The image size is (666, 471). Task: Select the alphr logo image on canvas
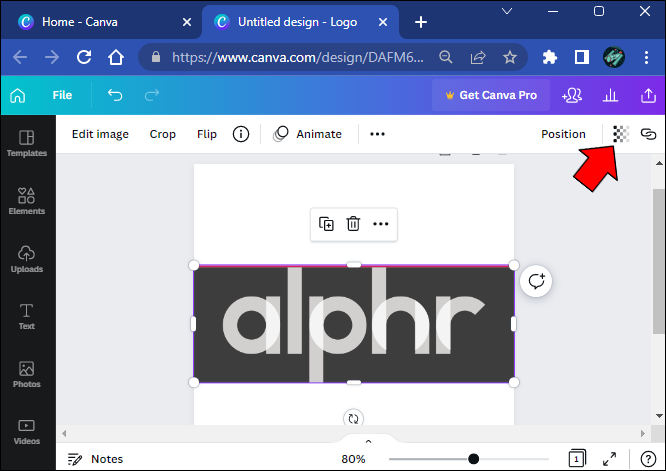click(x=353, y=324)
